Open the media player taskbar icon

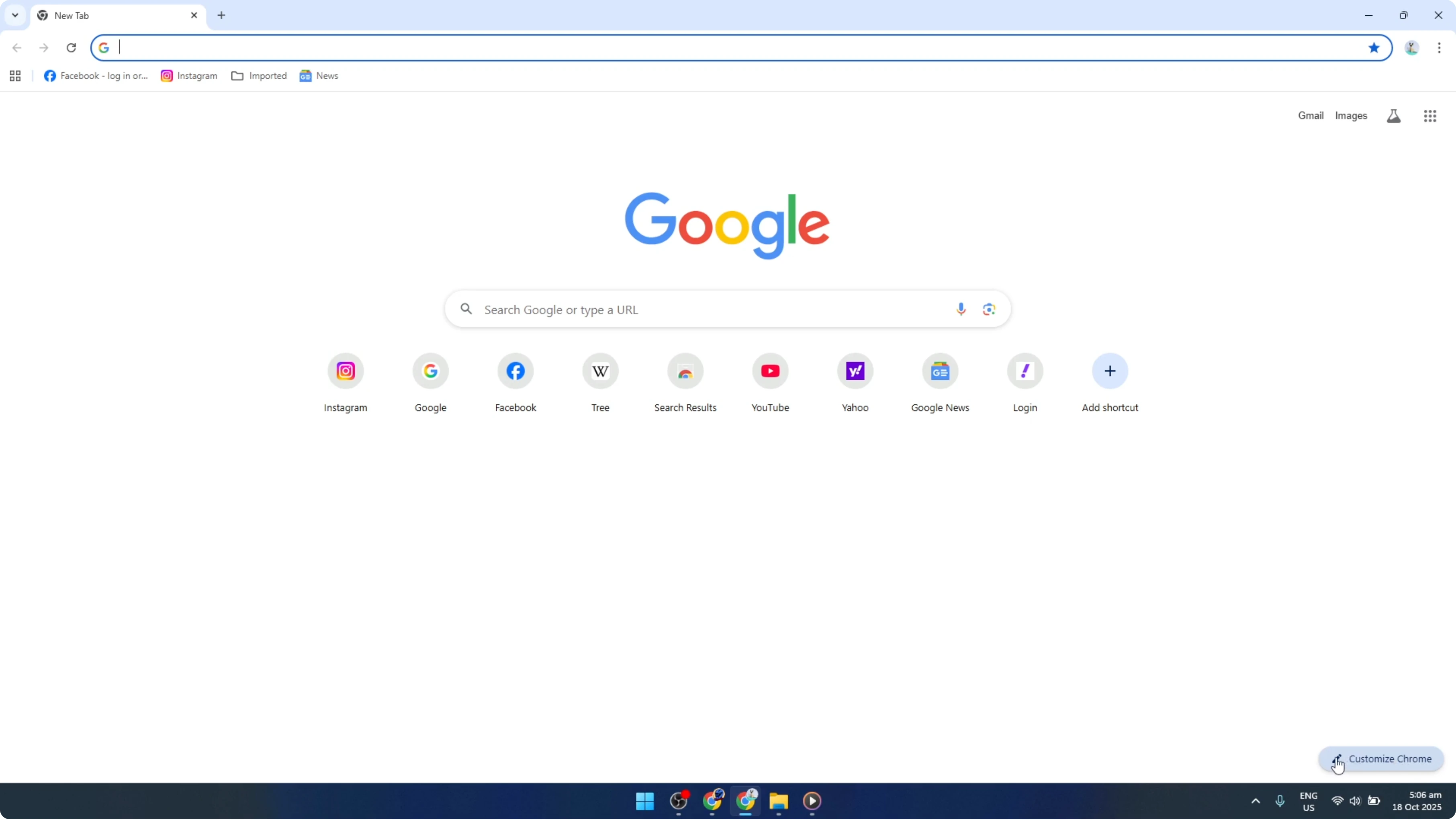[x=812, y=802]
